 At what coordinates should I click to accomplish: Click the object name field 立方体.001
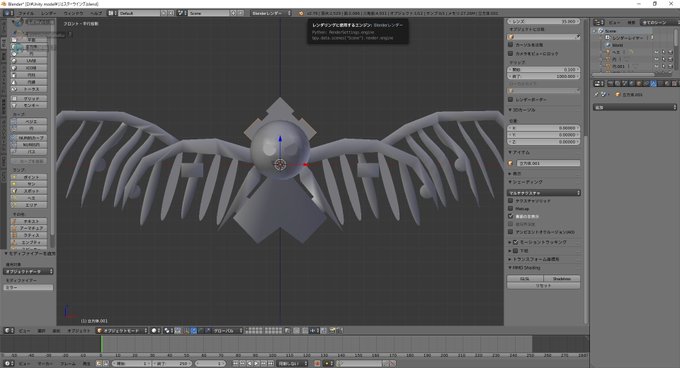point(548,163)
